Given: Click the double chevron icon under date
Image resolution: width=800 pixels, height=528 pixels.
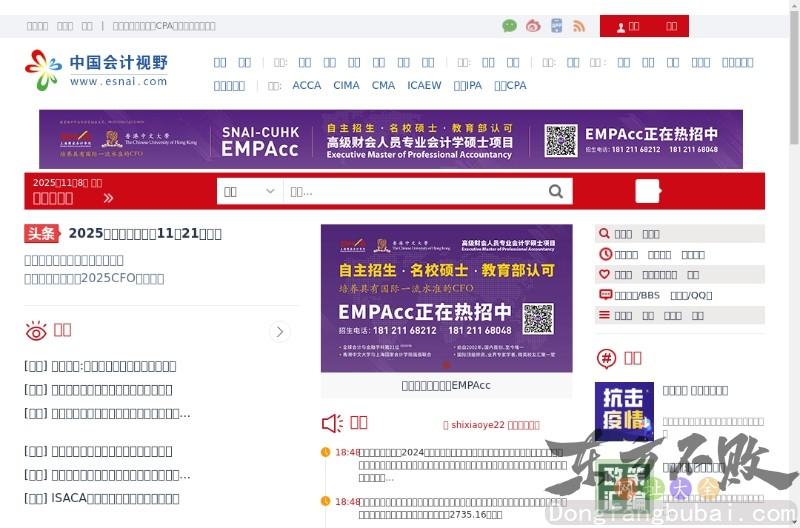Looking at the screenshot, I should [108, 198].
